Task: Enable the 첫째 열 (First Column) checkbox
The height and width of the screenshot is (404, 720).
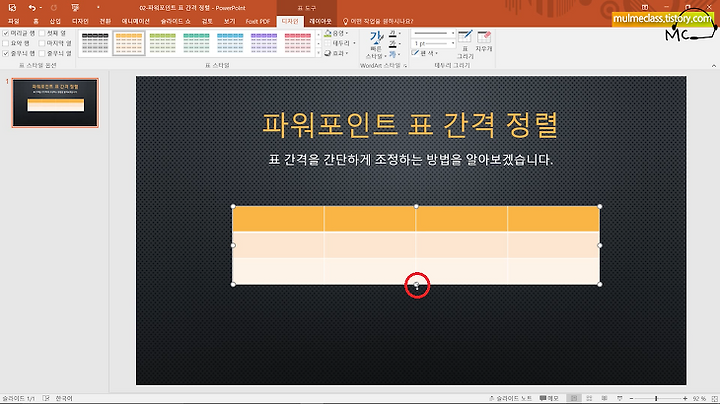Action: tap(42, 33)
